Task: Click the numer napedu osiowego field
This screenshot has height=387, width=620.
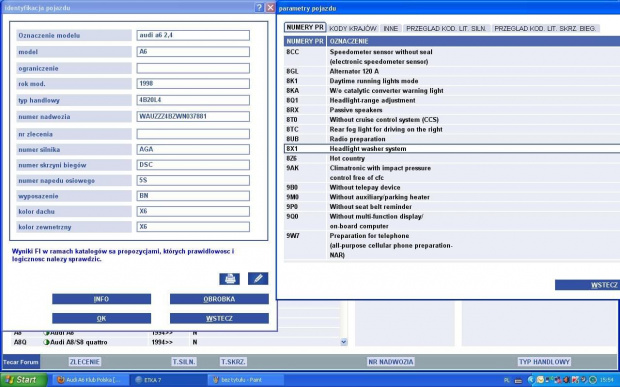Action: 193,180
